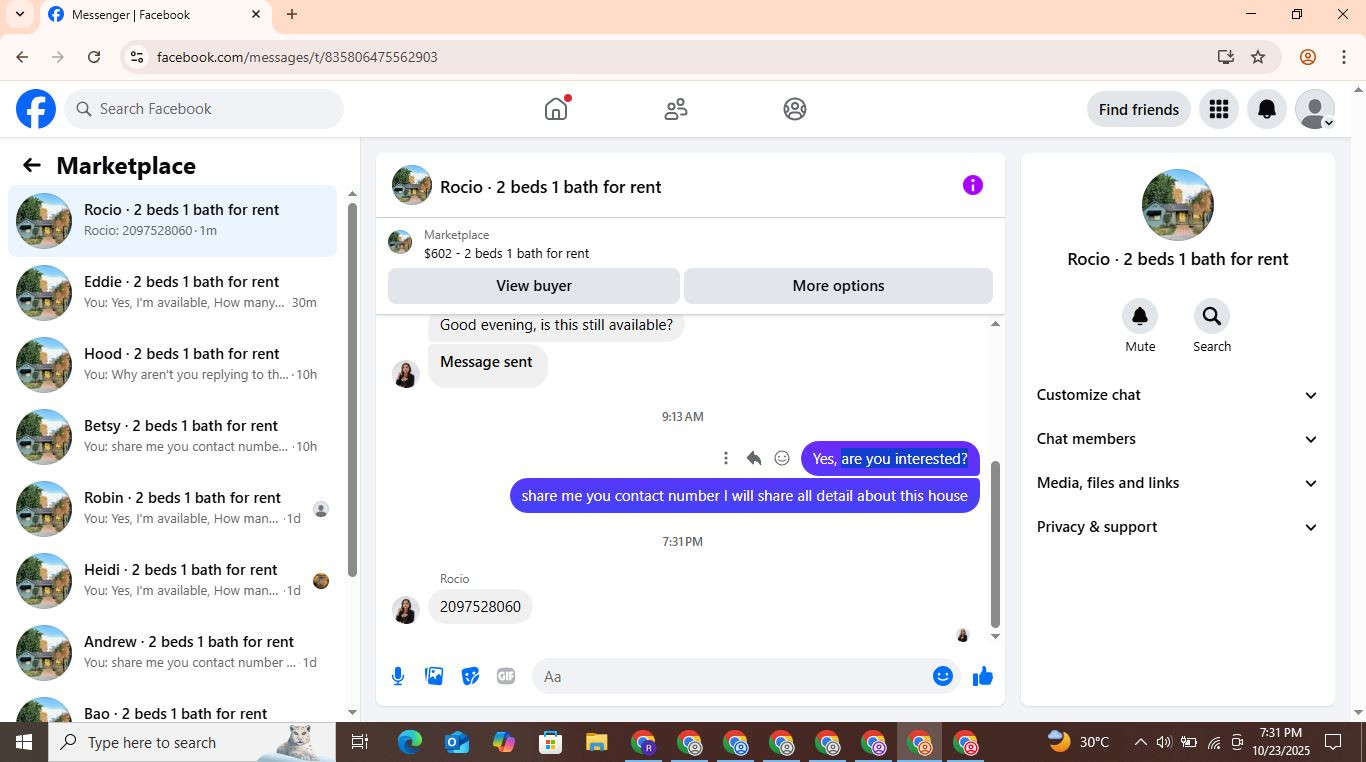The width and height of the screenshot is (1366, 762).
Task: Expand Media, files and links section
Action: 1178,483
